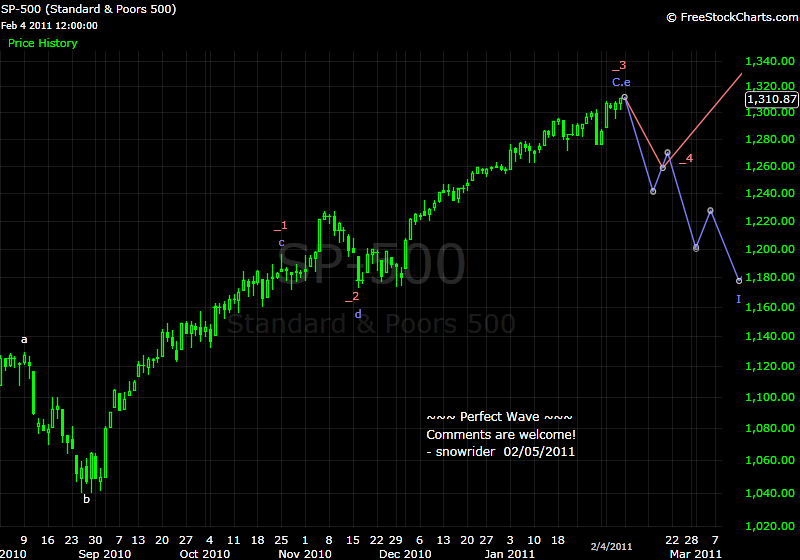Click the SP-500 (Standard & Poors 500) chart title
This screenshot has width=800, height=560.
(x=88, y=9)
